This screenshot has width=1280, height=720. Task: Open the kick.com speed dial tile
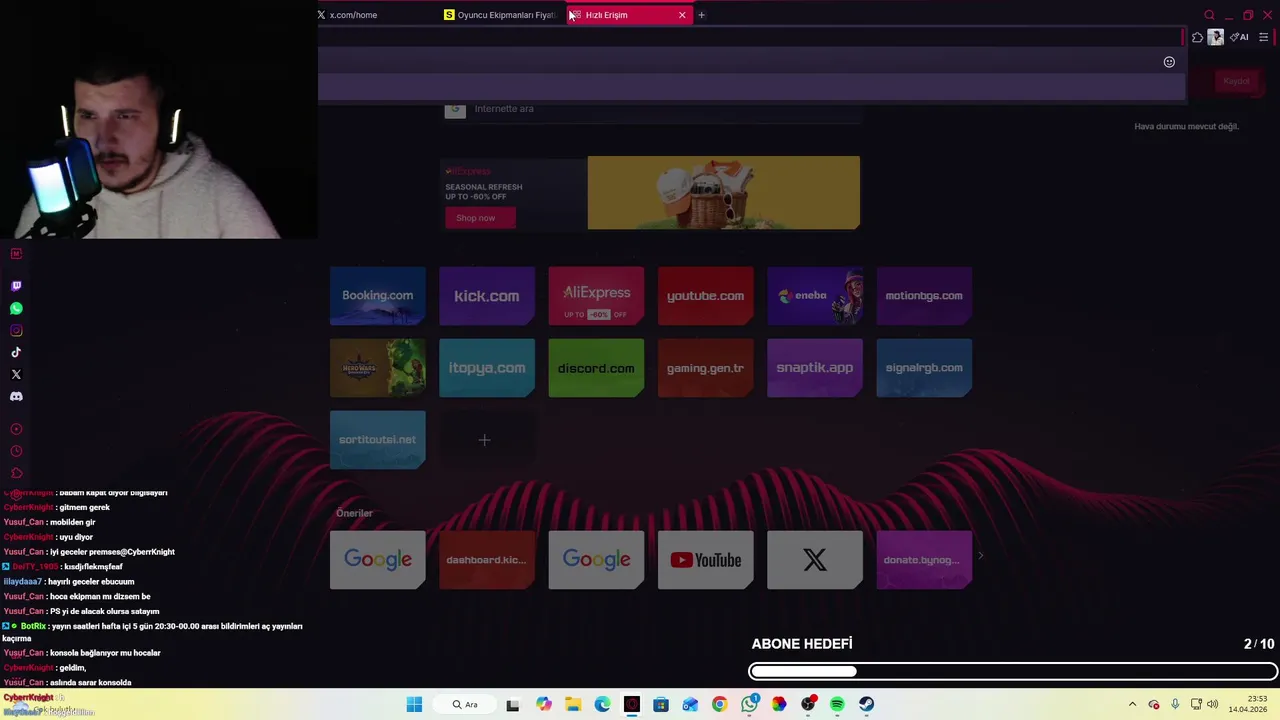click(487, 296)
